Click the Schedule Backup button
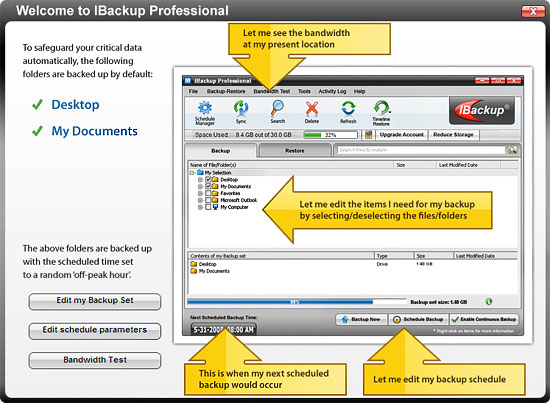Screen dimensions: 550x403 click(418, 319)
